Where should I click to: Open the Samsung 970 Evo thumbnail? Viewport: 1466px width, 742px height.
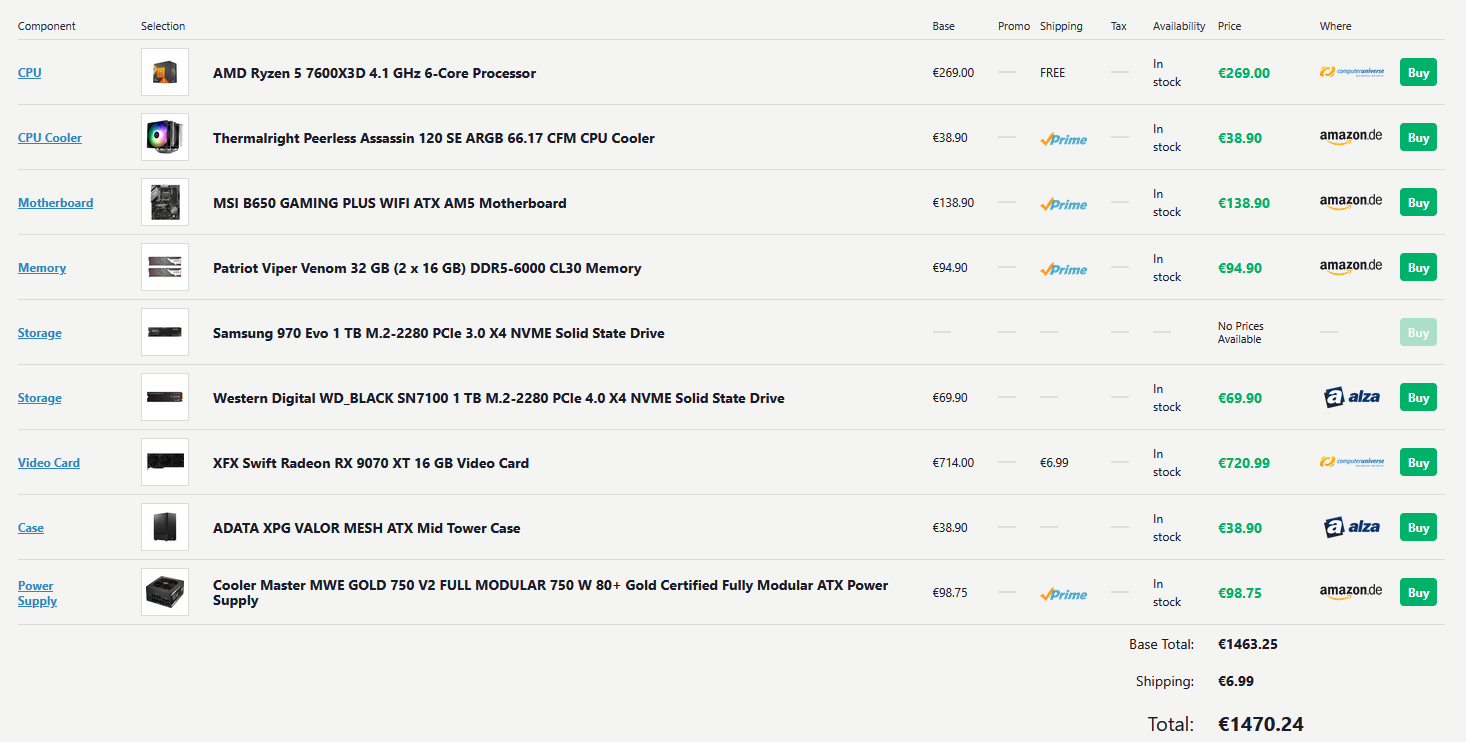point(165,332)
